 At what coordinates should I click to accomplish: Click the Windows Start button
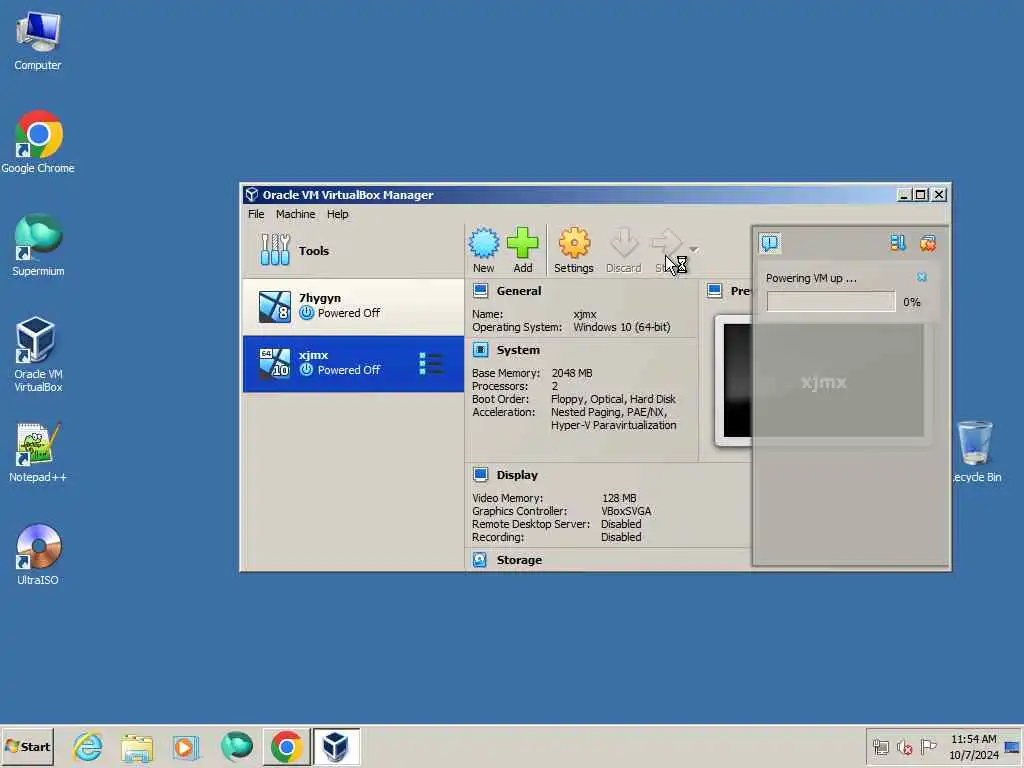click(x=27, y=746)
